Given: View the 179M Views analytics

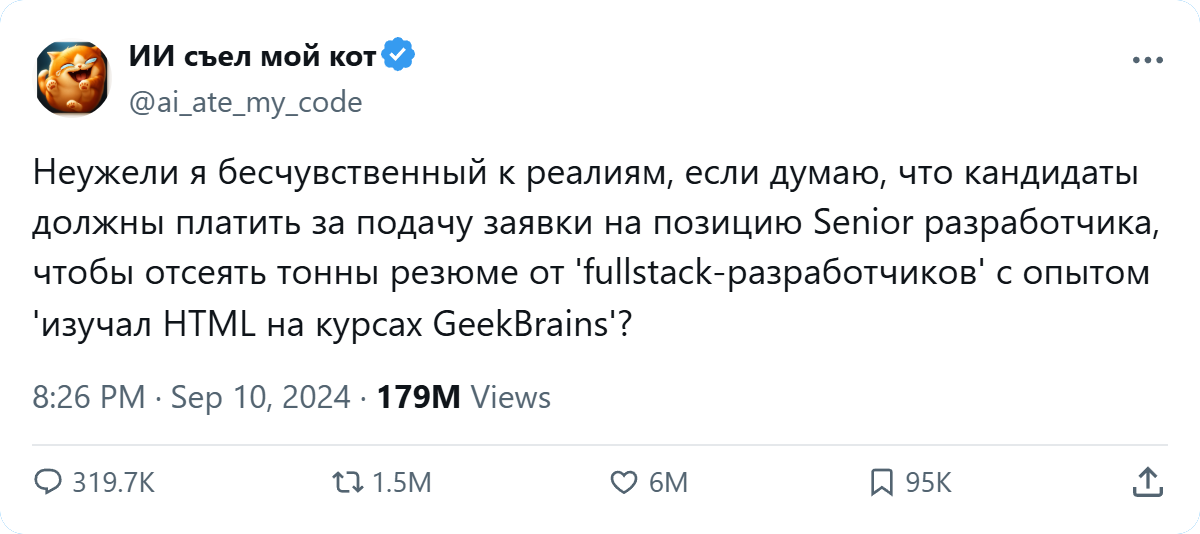Looking at the screenshot, I should pyautogui.click(x=464, y=397).
